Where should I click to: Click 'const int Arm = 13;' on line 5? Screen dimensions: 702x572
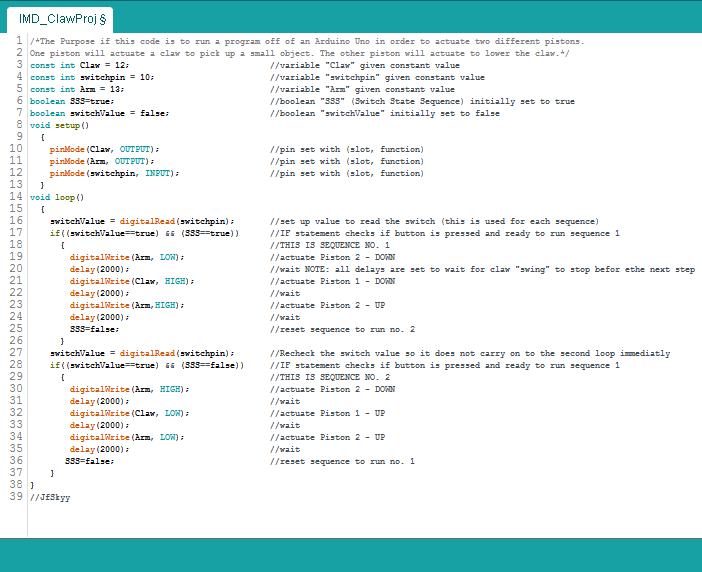[77, 90]
